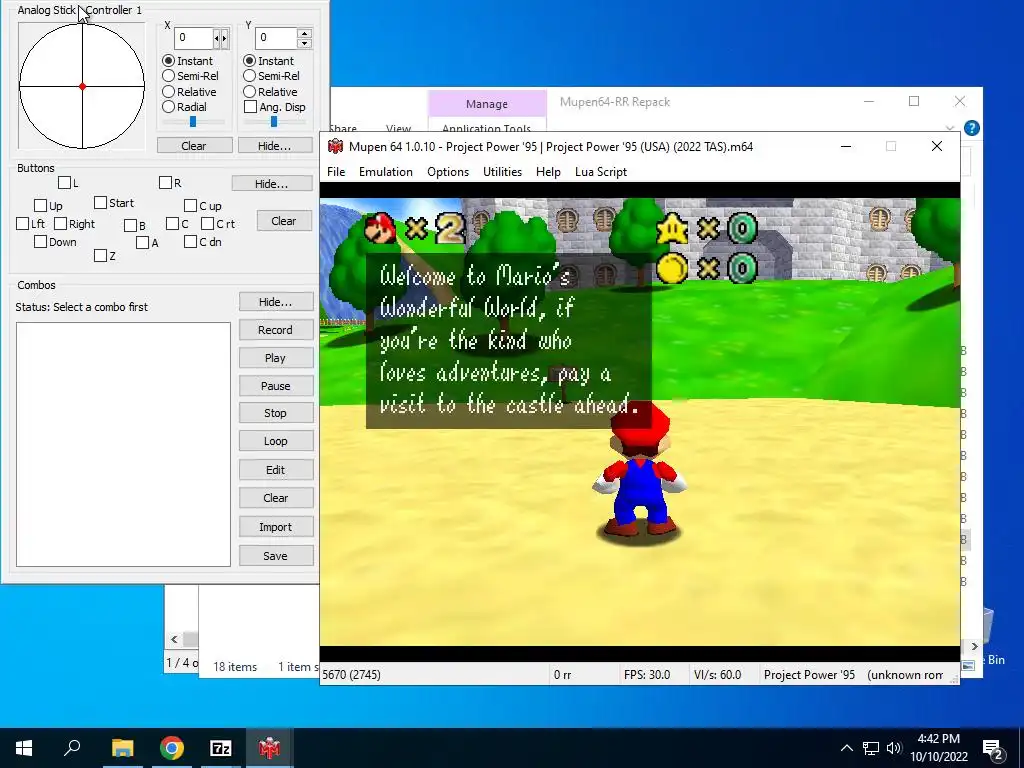Screen dimensions: 1024x768
Task: Clear the analog stick values
Action: pos(194,146)
